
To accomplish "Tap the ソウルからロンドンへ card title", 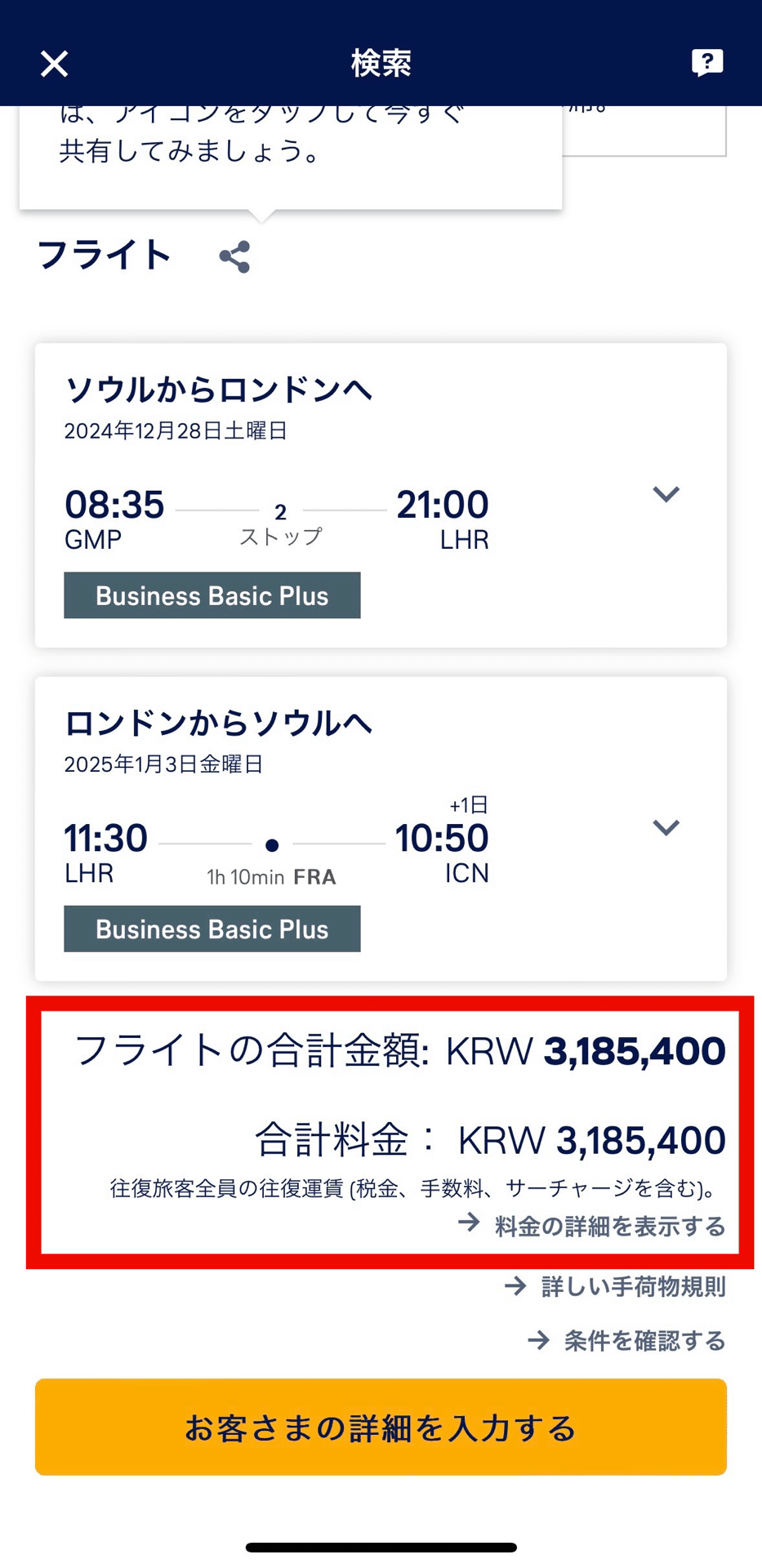I will [218, 390].
